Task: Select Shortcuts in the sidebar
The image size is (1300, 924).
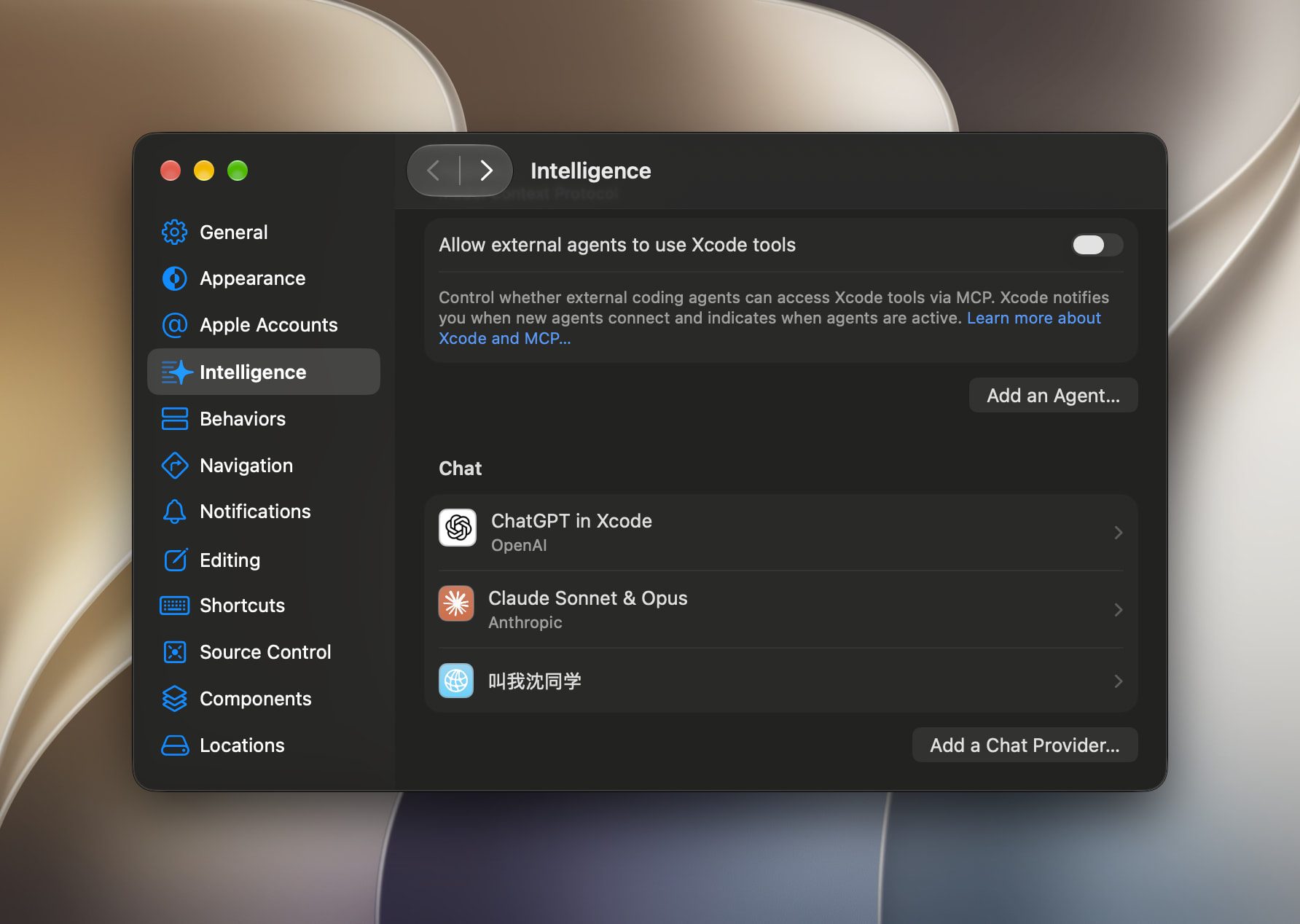Action: tap(264, 605)
